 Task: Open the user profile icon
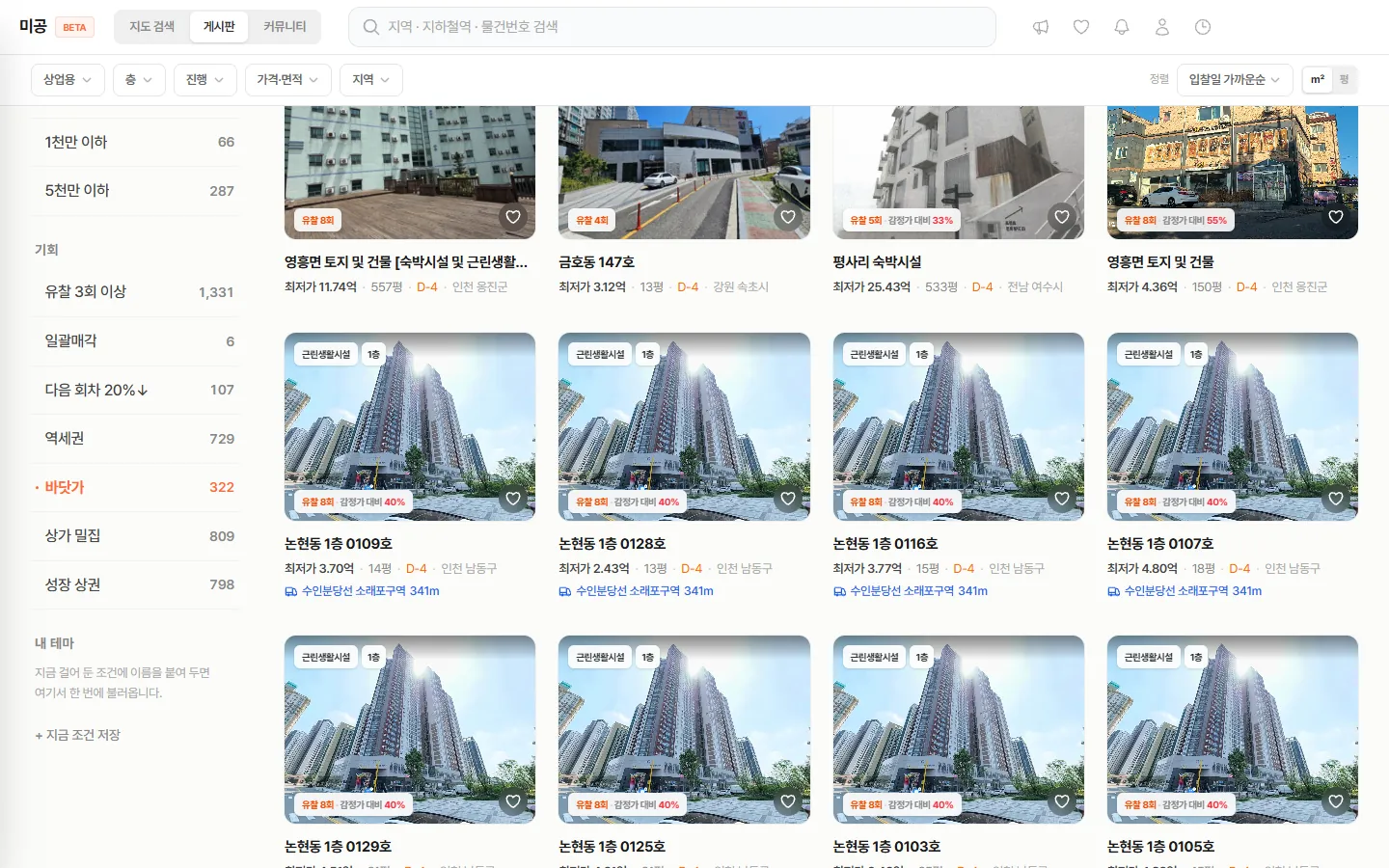pos(1162,27)
